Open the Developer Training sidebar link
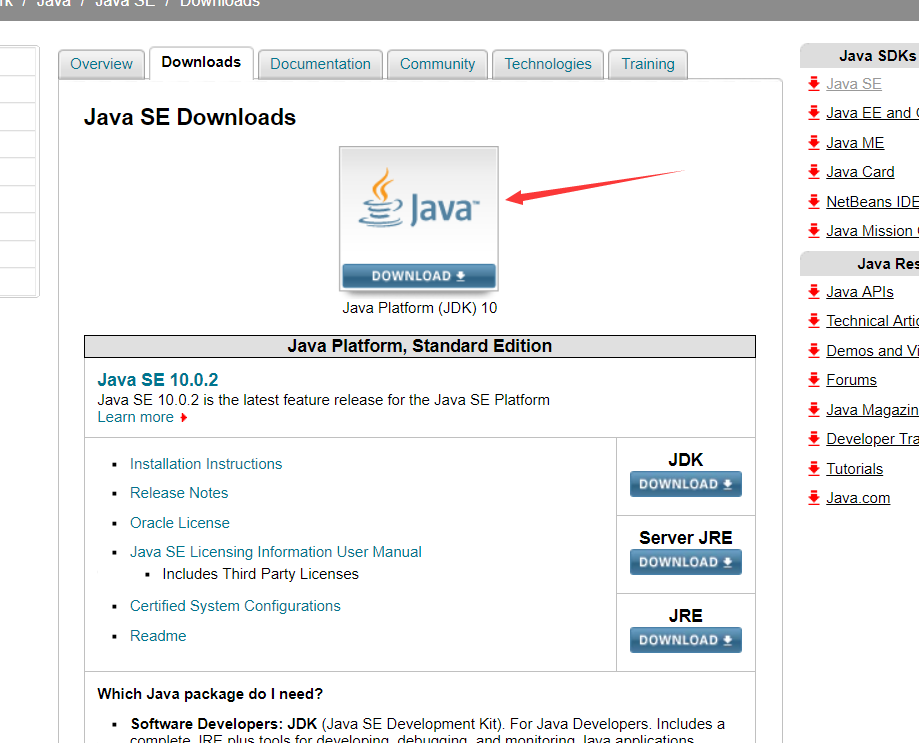 click(x=872, y=439)
